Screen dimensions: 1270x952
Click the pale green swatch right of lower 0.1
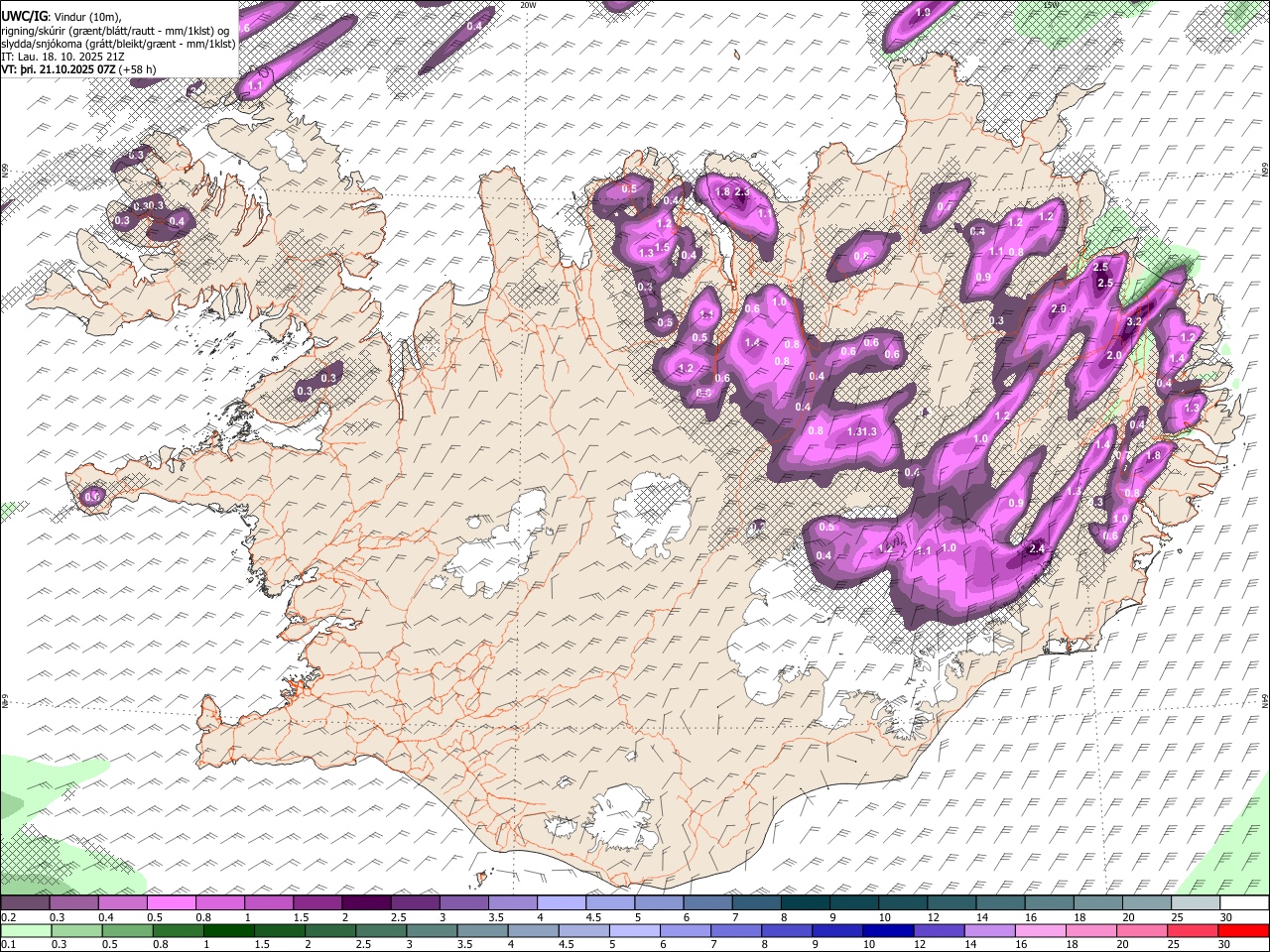(x=26, y=929)
